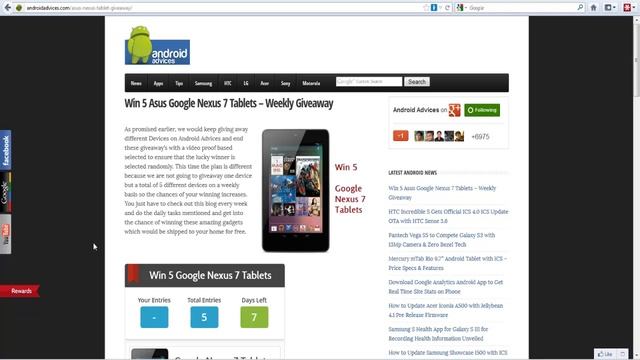This screenshot has width=640, height=360.
Task: Click the Android Advices logo
Action: [x=157, y=45]
